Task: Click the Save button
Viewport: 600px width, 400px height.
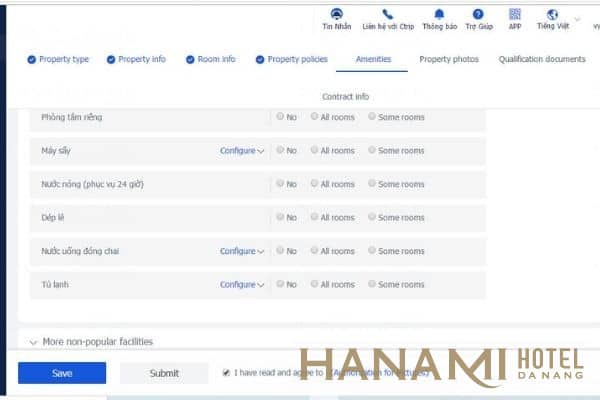Action: click(62, 373)
